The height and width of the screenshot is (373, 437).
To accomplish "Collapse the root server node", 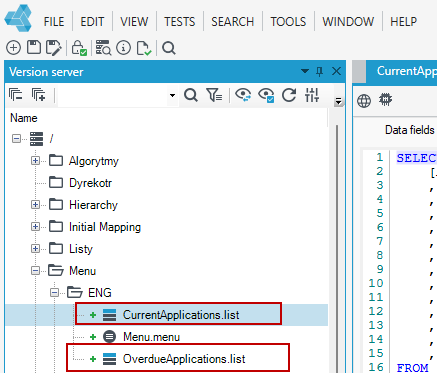I will pyautogui.click(x=16, y=138).
